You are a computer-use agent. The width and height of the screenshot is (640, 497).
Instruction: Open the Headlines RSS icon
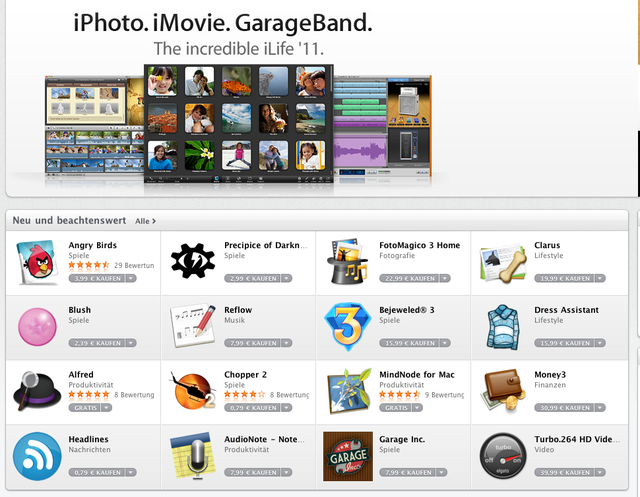coord(37,456)
